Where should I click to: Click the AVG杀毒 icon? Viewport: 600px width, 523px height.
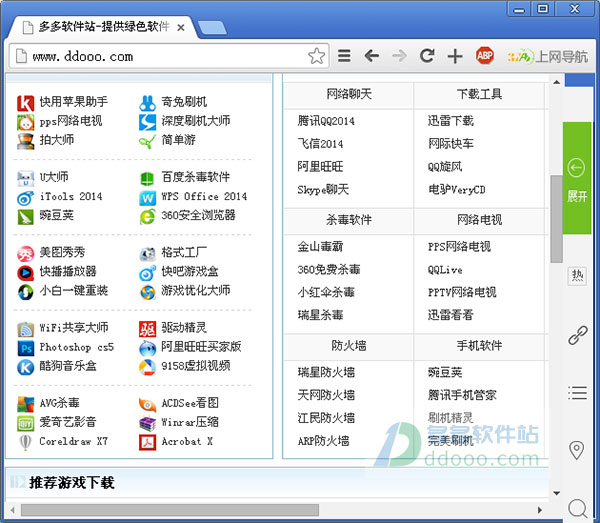(25, 404)
